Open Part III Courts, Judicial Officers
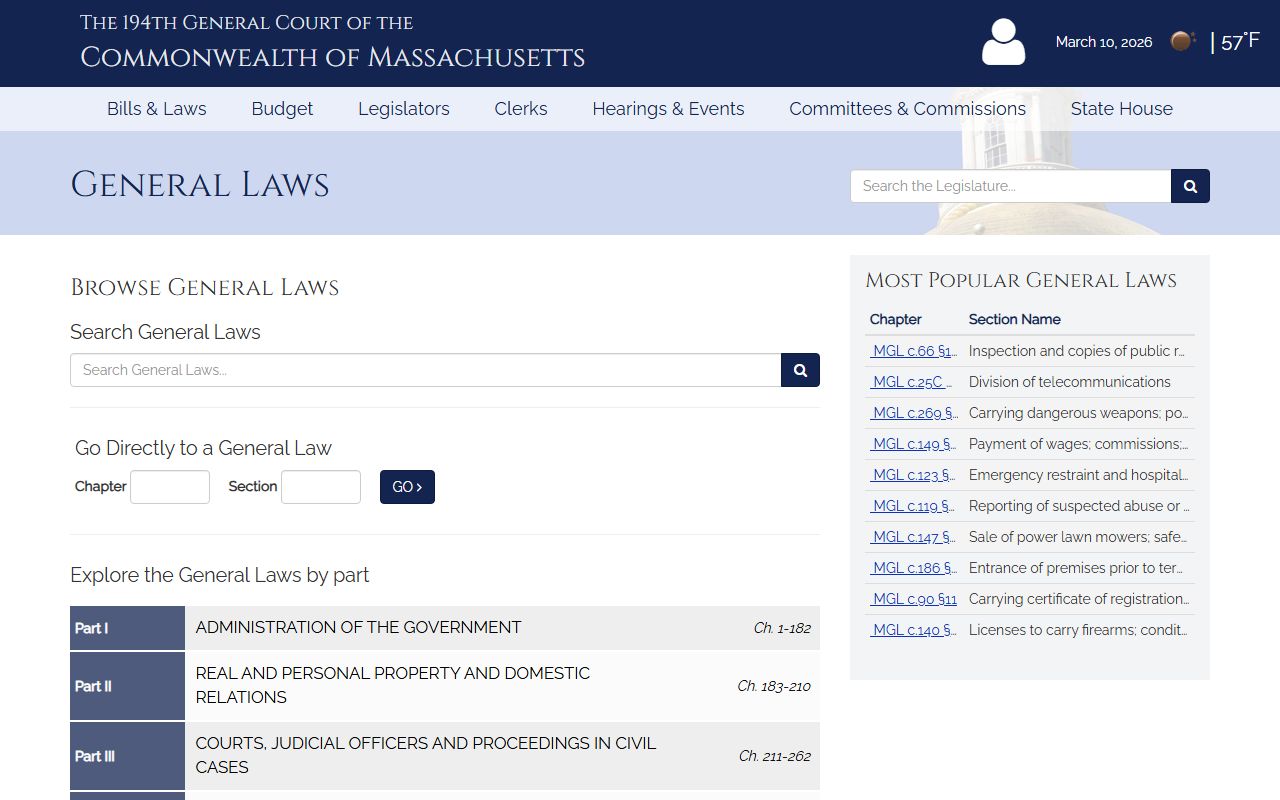This screenshot has width=1280, height=800. click(445, 756)
